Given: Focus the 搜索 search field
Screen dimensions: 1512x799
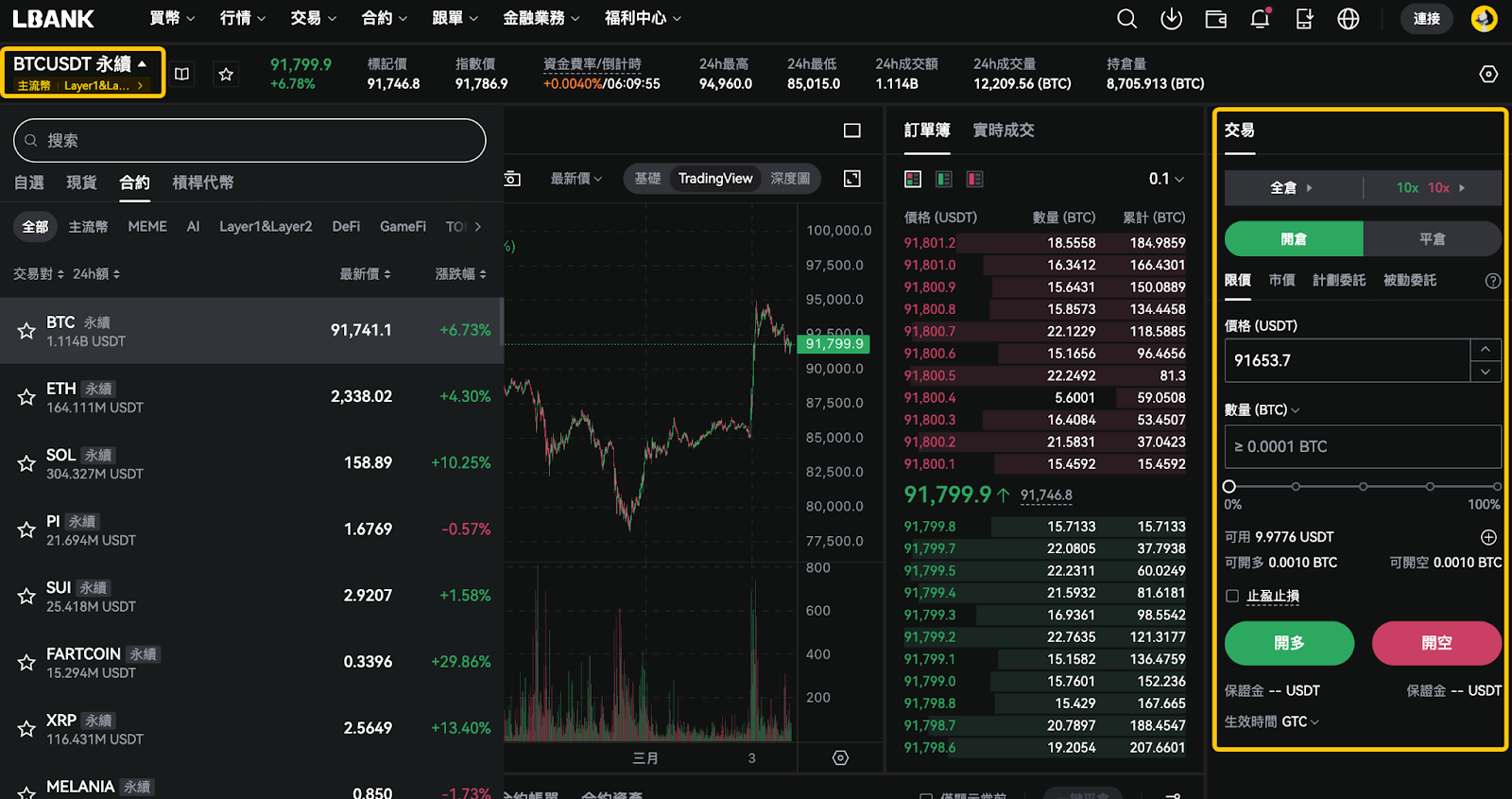Looking at the screenshot, I should click(x=249, y=141).
